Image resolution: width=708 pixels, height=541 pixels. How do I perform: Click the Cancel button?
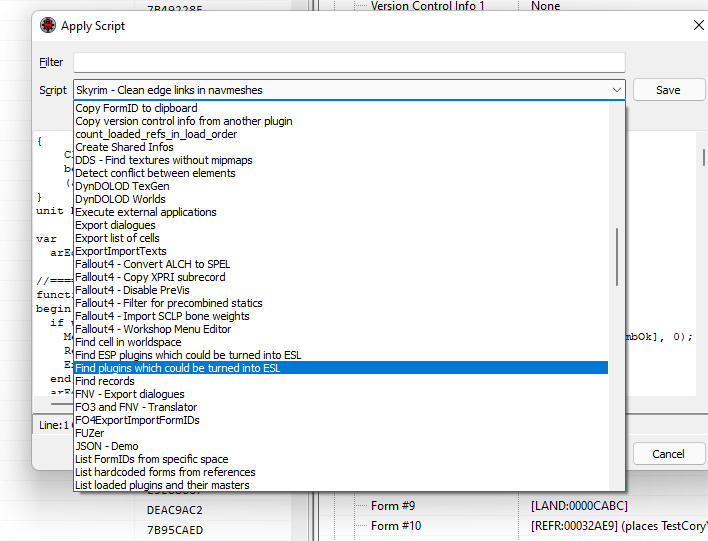point(668,454)
